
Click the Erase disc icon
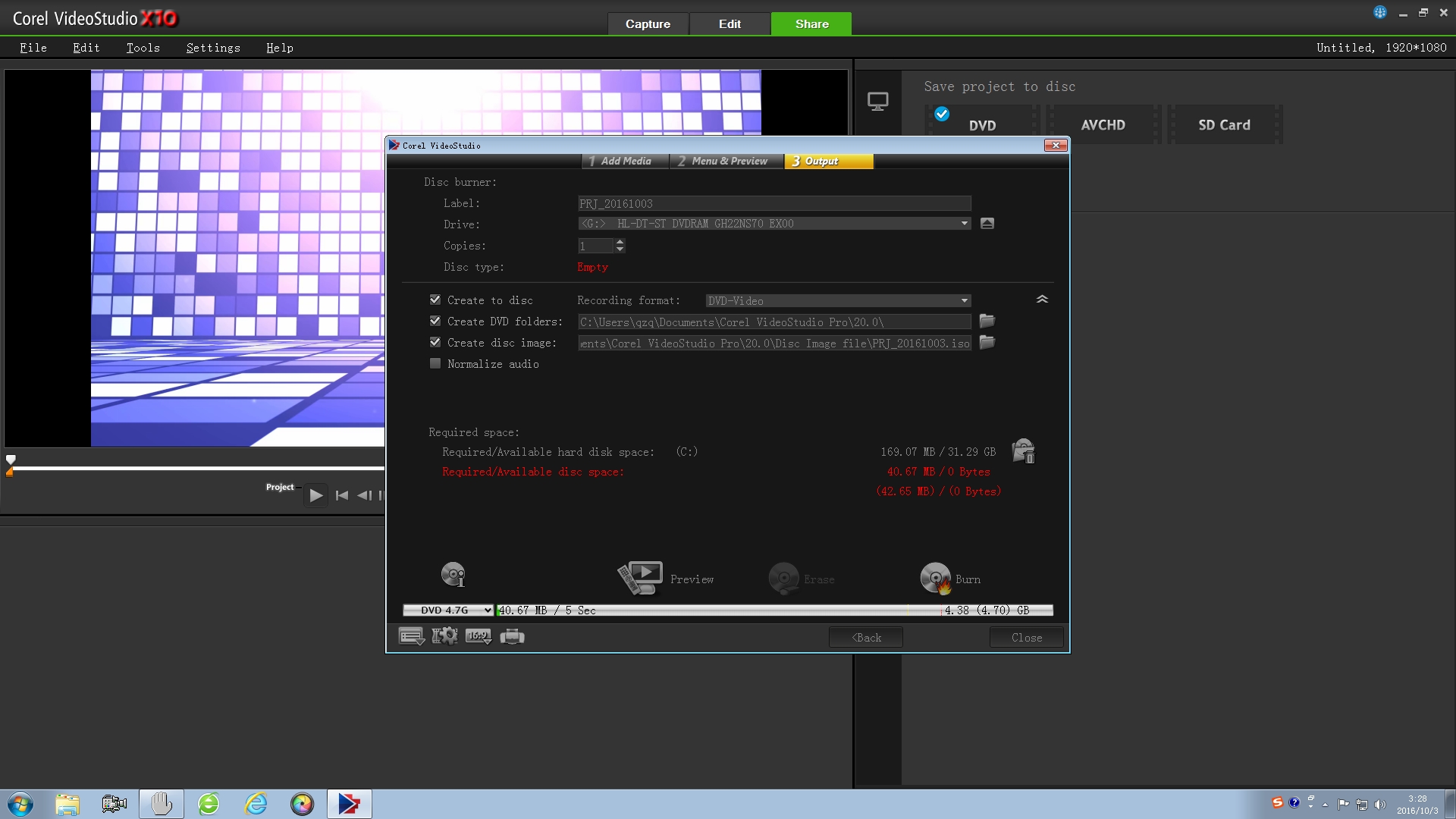[784, 578]
